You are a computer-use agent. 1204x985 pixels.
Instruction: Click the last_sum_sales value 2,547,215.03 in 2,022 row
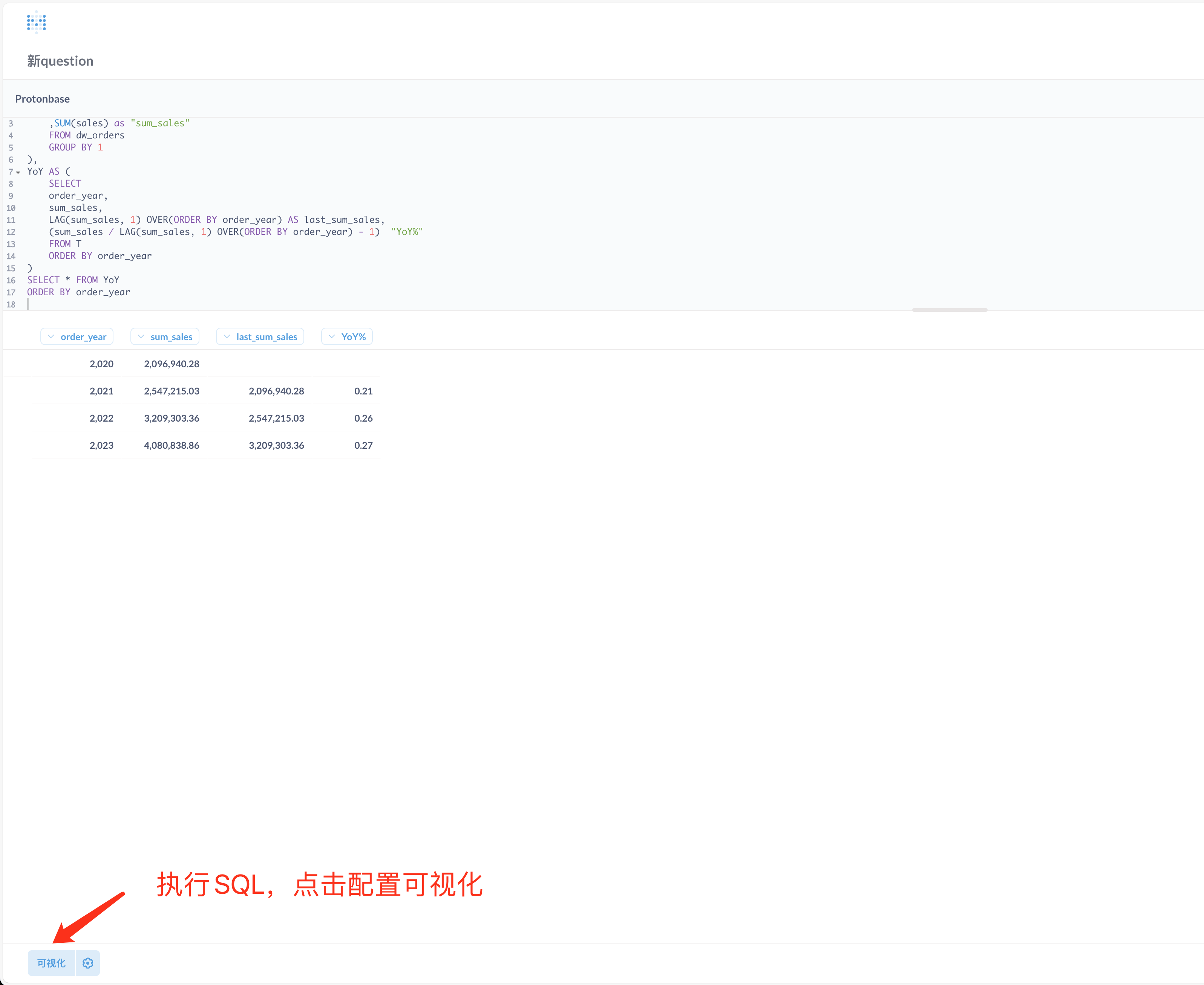[x=277, y=418]
